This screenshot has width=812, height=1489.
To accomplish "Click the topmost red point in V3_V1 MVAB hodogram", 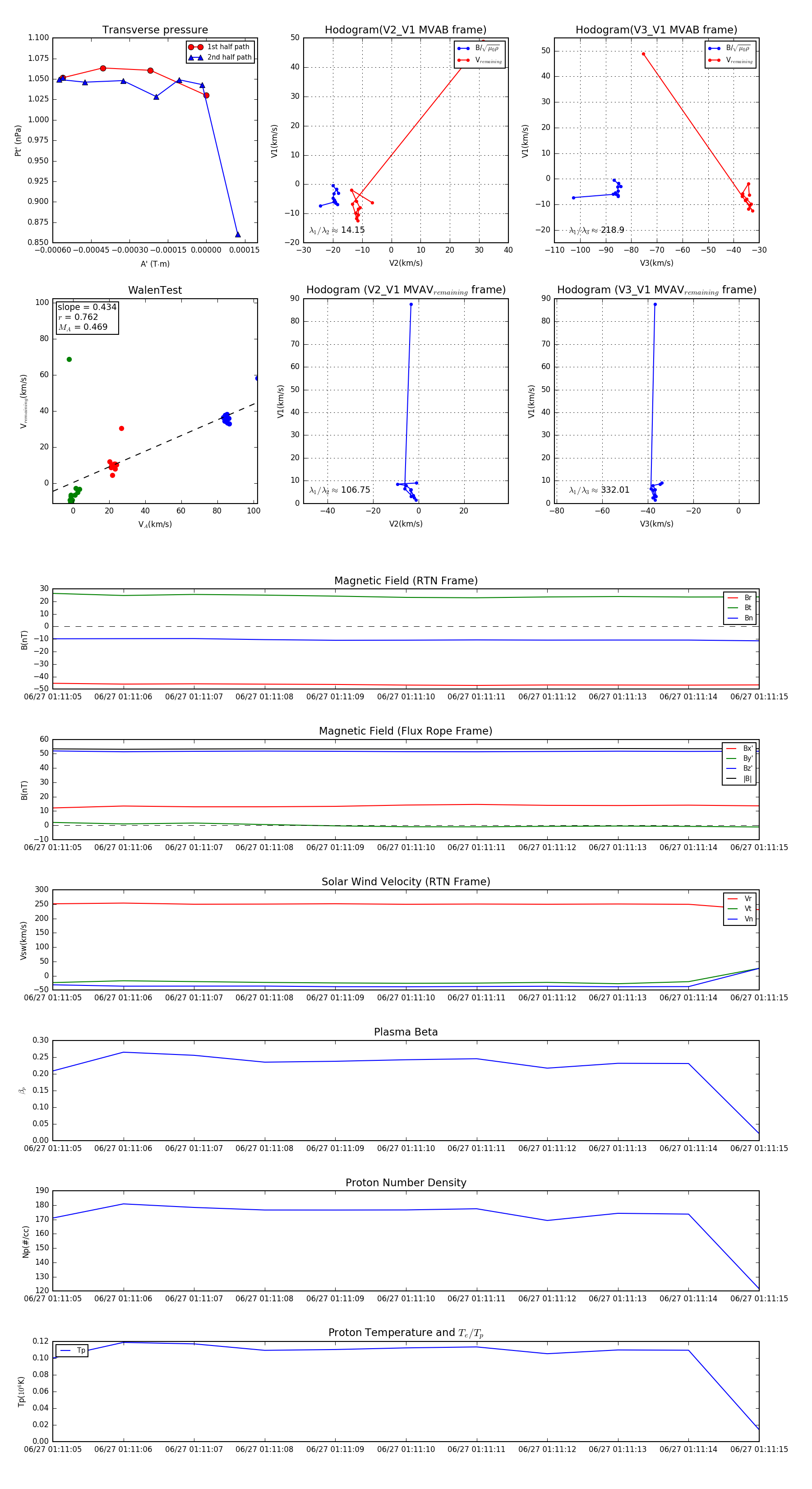I will (643, 54).
